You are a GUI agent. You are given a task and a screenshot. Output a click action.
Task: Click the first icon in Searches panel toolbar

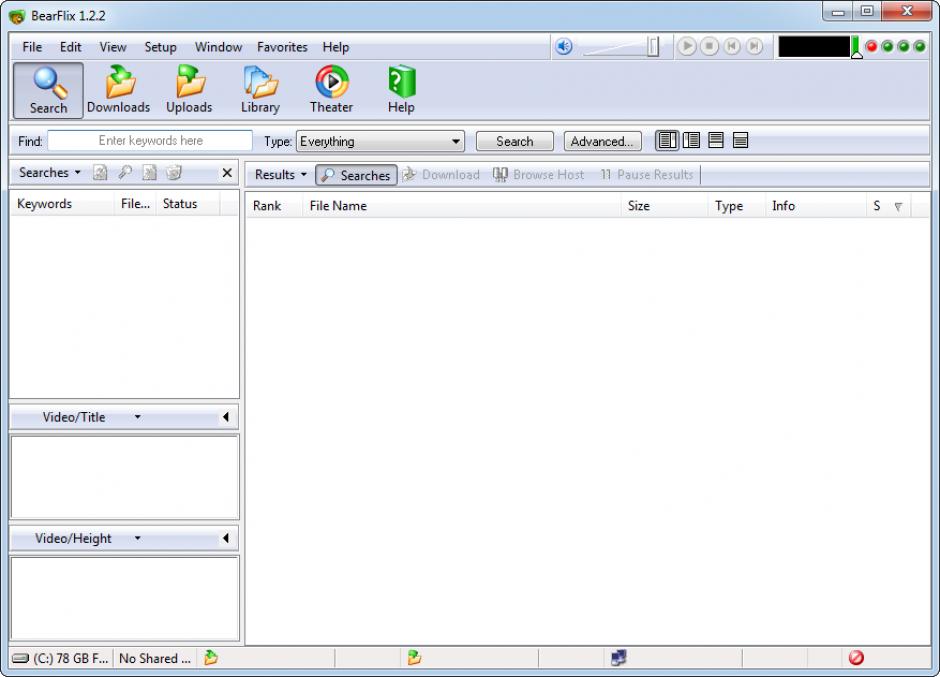tap(100, 173)
